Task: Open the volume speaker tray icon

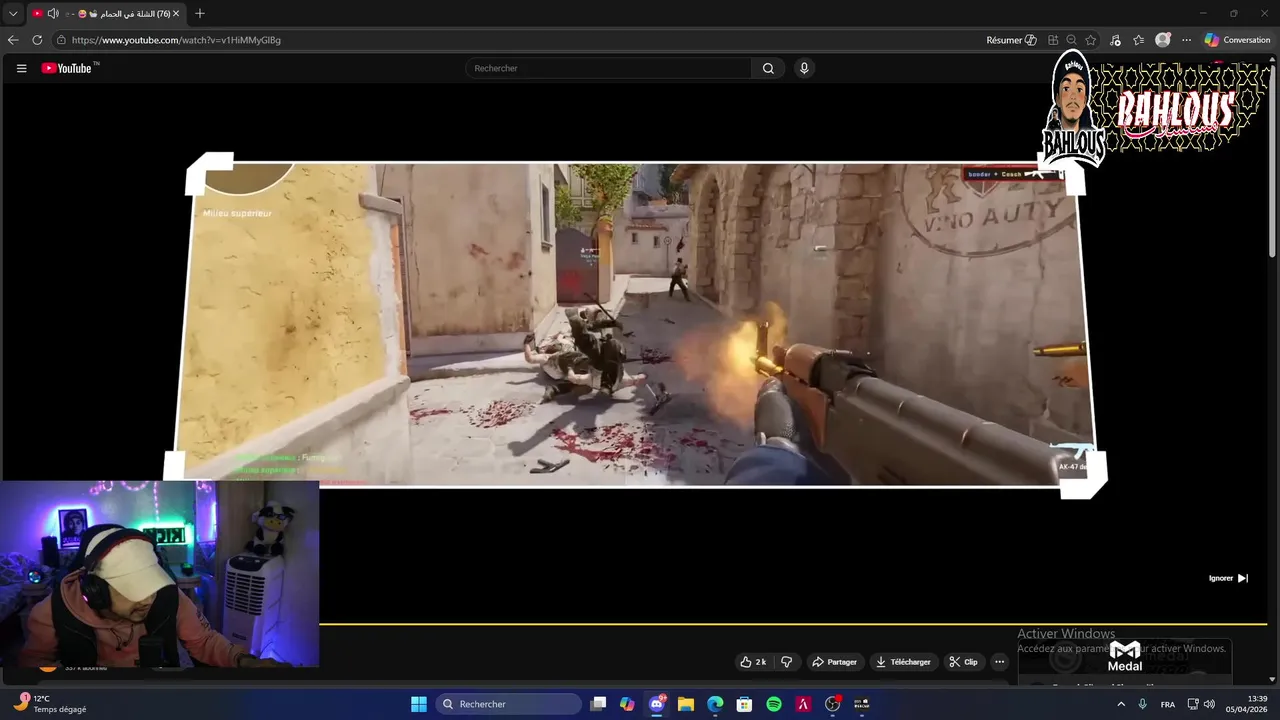Action: coord(1209,704)
